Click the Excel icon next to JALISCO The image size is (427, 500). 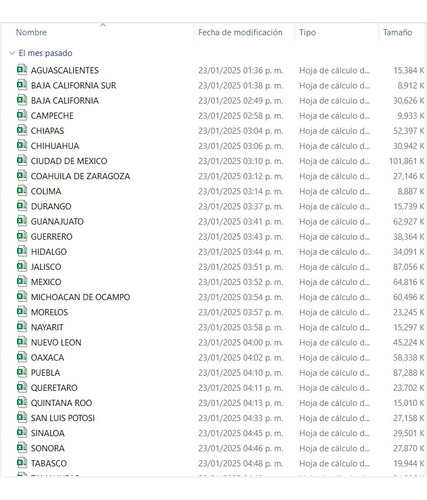pyautogui.click(x=22, y=266)
